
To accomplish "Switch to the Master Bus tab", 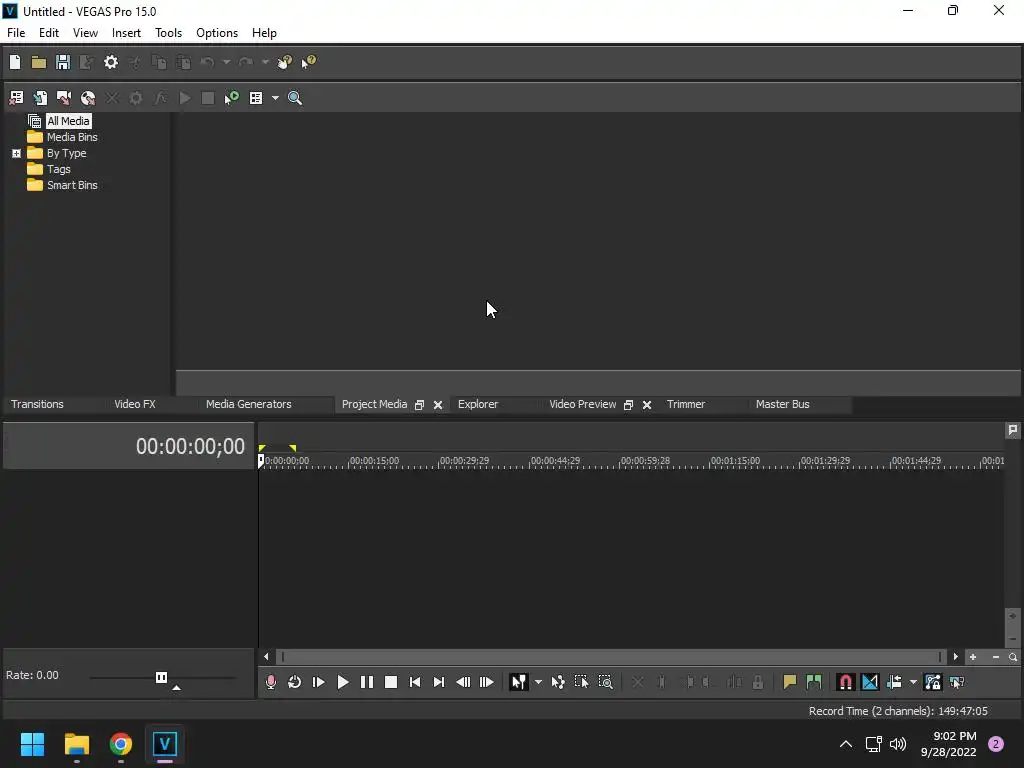I will pyautogui.click(x=782, y=404).
